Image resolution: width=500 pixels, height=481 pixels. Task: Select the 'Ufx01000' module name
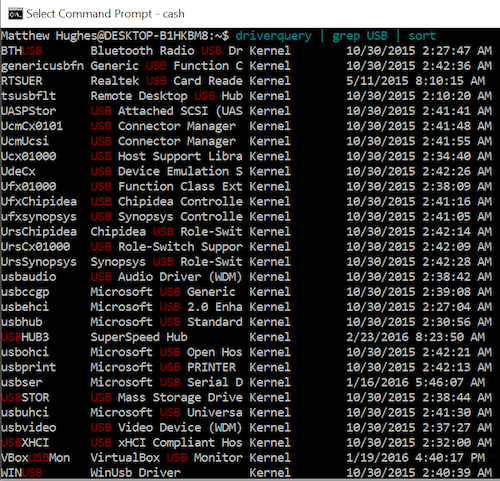pos(28,186)
